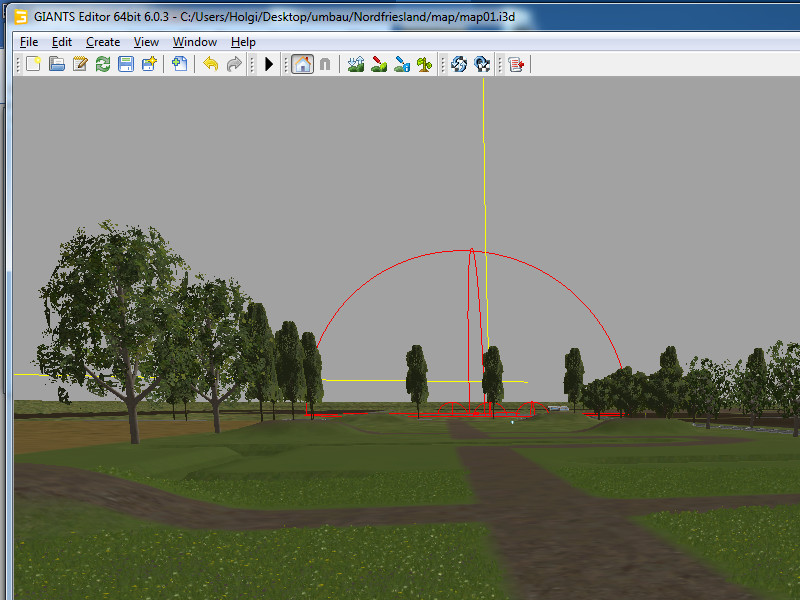
Task: Open the Window menu
Action: point(195,42)
